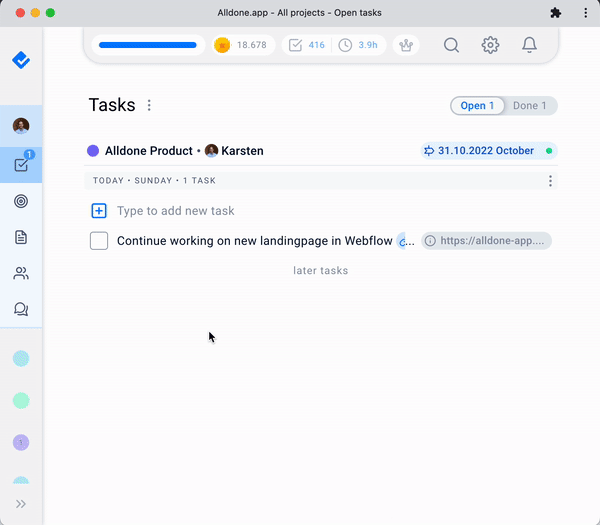This screenshot has height=525, width=600.
Task: Open Tasks heading options menu
Action: pyautogui.click(x=149, y=105)
